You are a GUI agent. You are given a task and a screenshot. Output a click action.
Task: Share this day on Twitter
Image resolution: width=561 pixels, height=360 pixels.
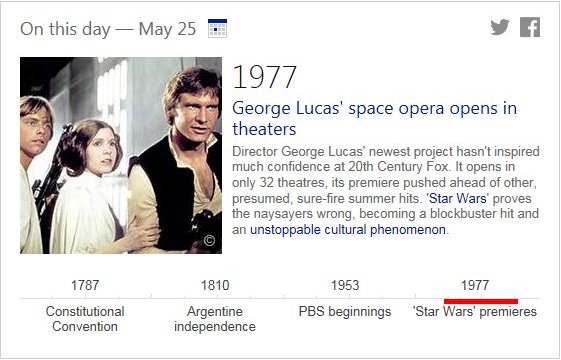tap(500, 27)
